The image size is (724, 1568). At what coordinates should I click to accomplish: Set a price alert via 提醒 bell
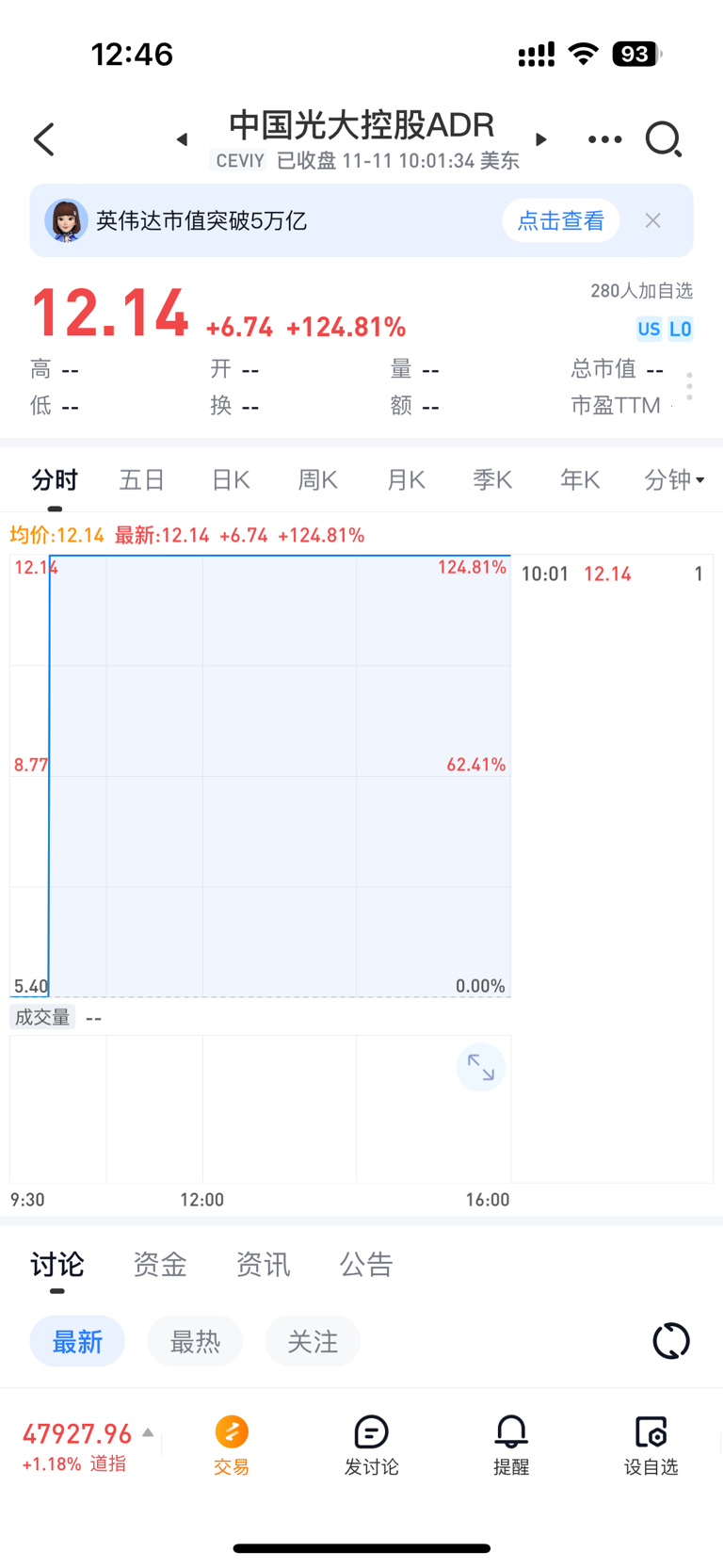pos(511,1446)
